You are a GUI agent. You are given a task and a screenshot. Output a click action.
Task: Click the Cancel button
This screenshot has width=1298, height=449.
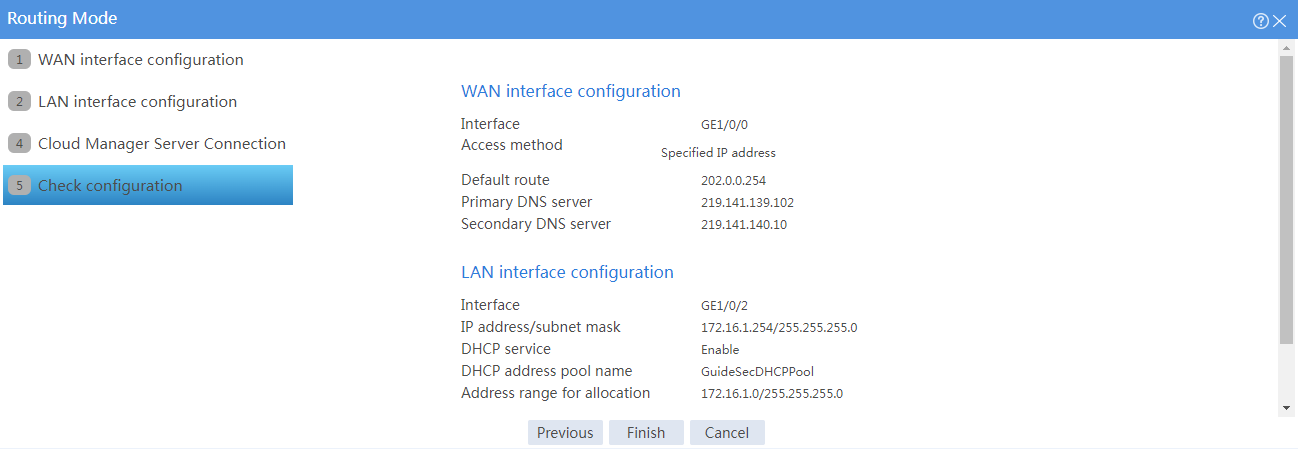(727, 433)
